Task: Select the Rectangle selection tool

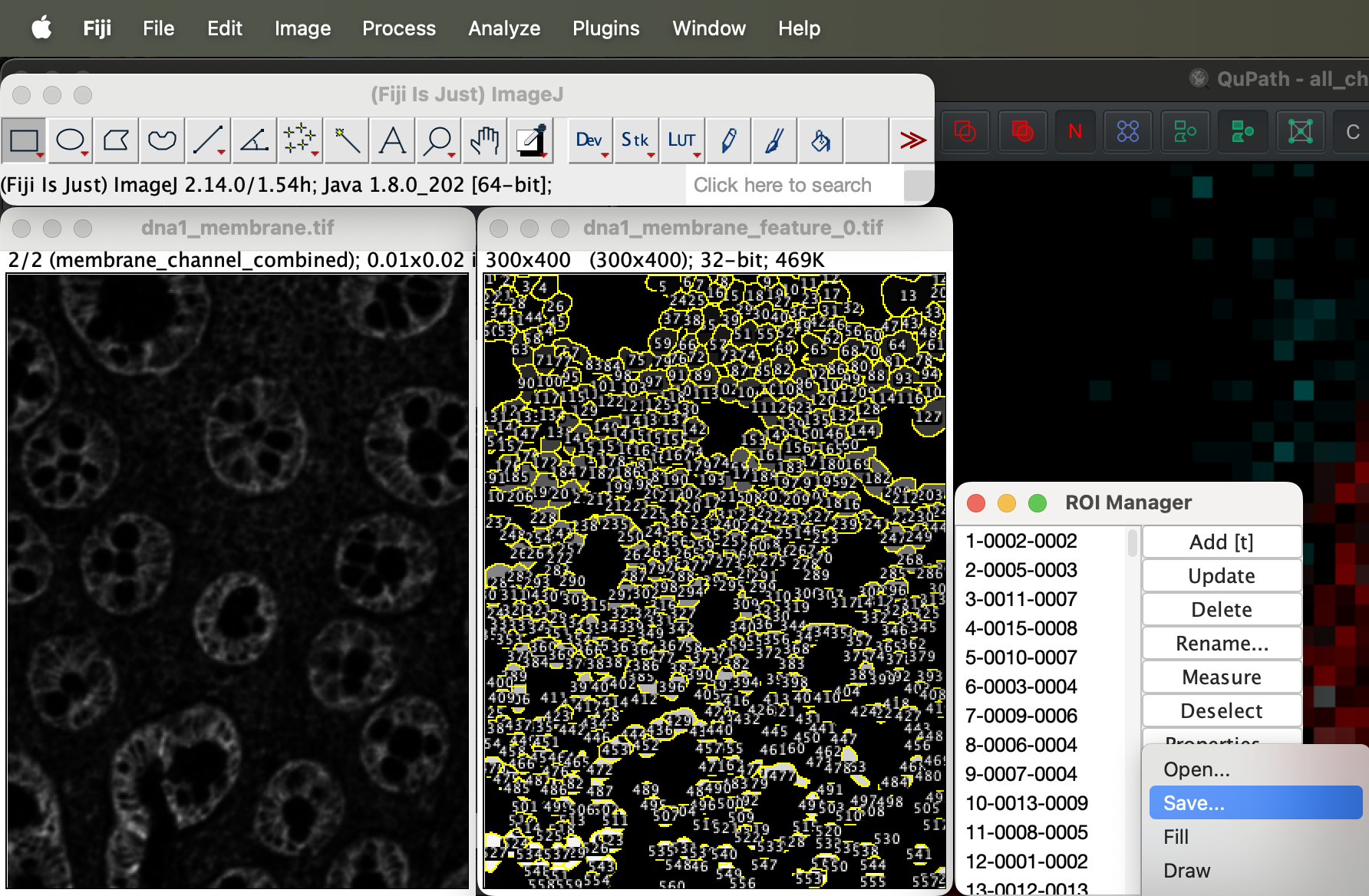Action: point(24,140)
